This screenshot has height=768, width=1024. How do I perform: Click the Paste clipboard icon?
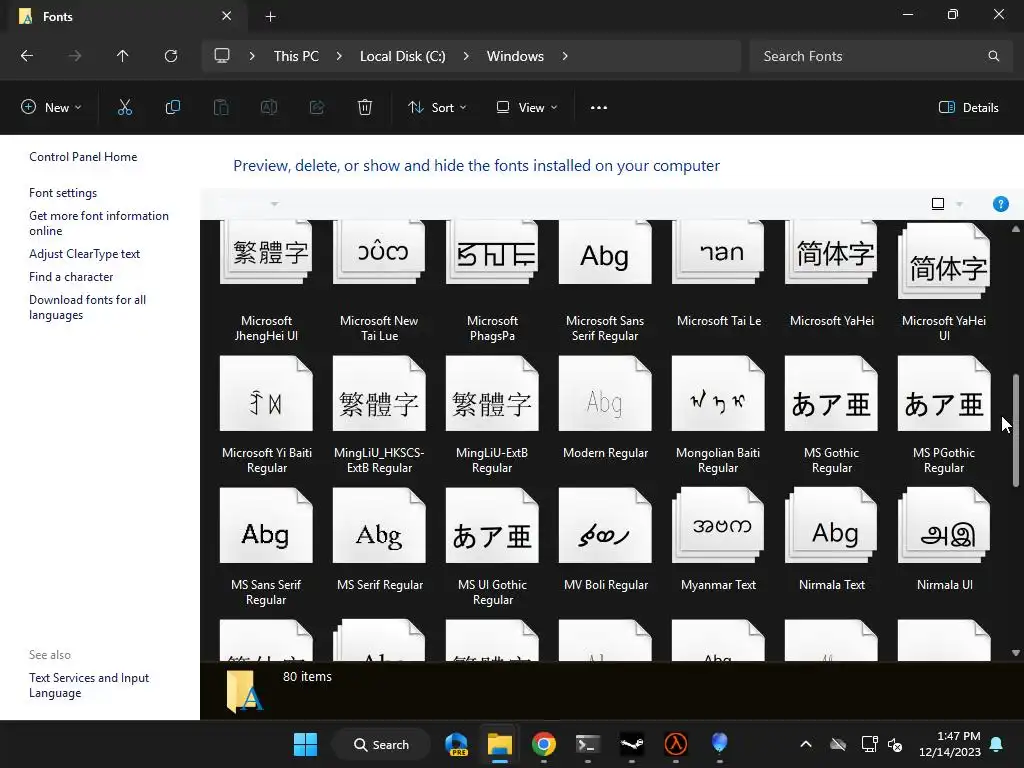coord(221,108)
